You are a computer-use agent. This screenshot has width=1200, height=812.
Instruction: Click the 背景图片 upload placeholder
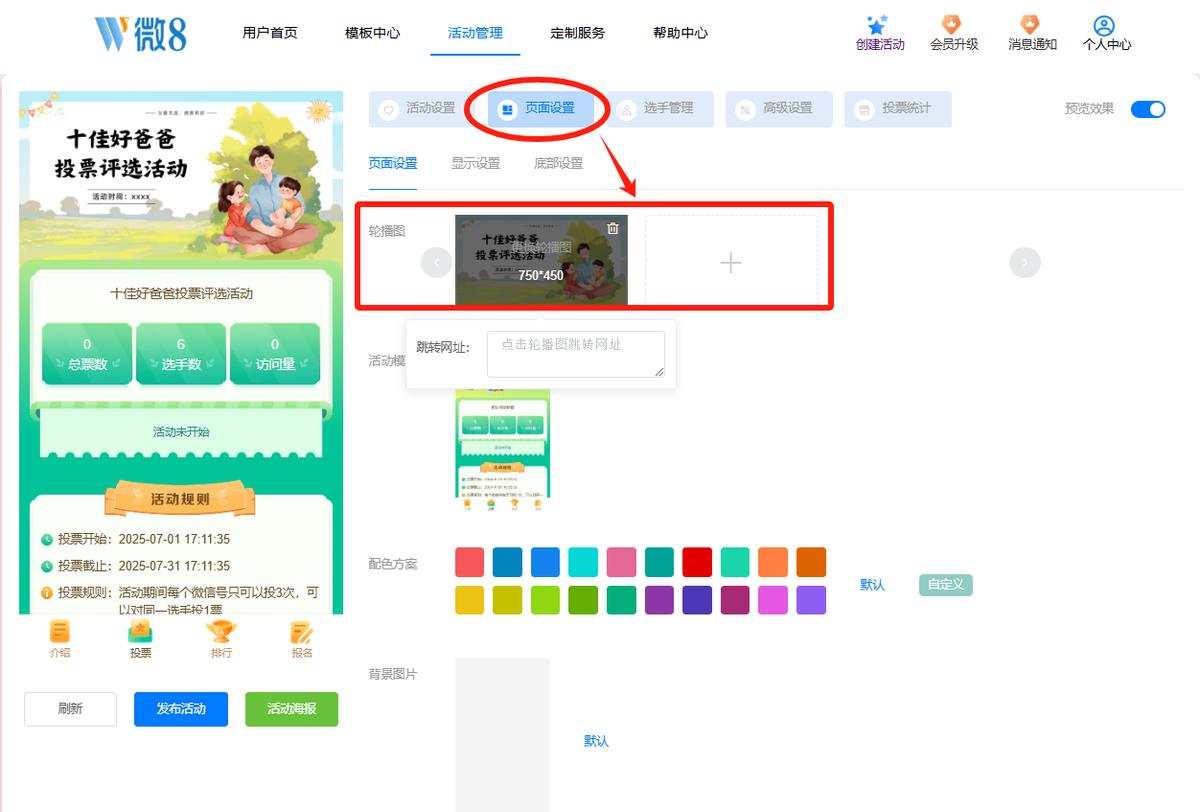(x=502, y=734)
